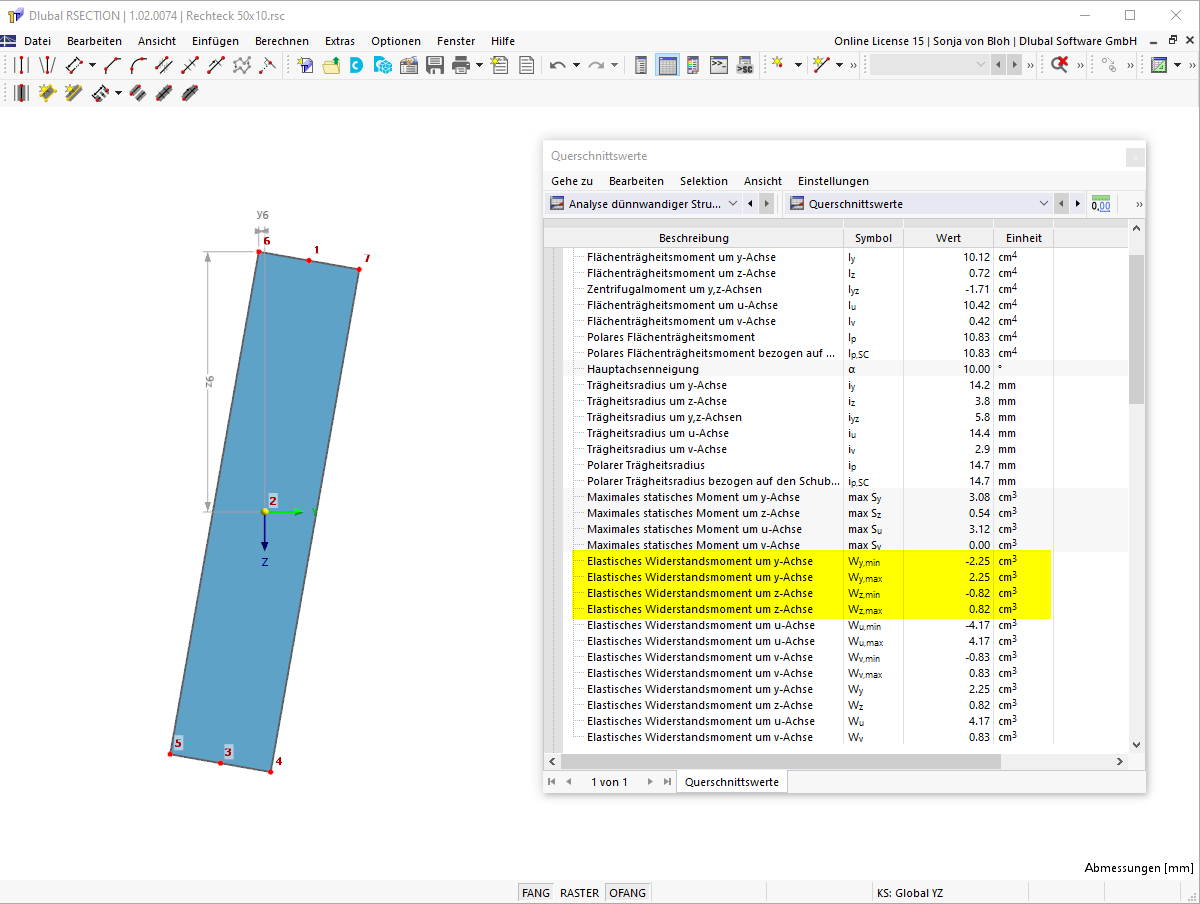Open the Querschnittswerte table dropdown
This screenshot has width=1200, height=904.
click(x=1044, y=204)
